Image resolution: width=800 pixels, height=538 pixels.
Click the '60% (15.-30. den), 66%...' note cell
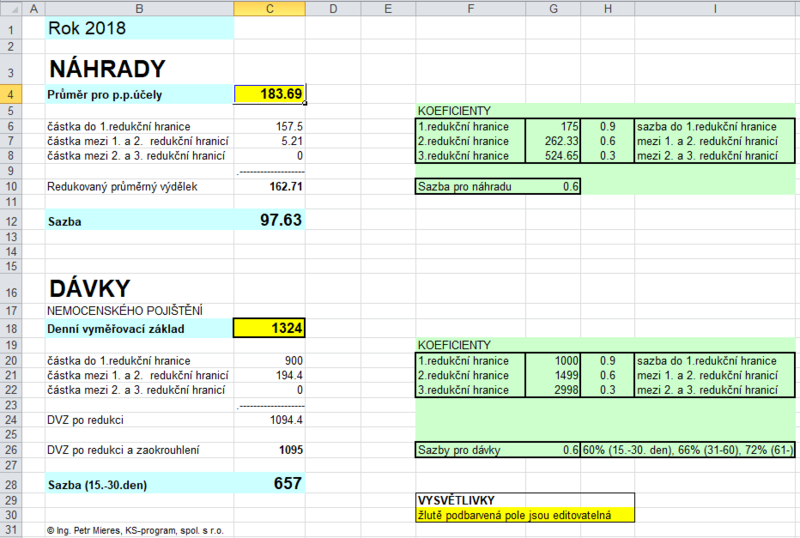[x=688, y=450]
